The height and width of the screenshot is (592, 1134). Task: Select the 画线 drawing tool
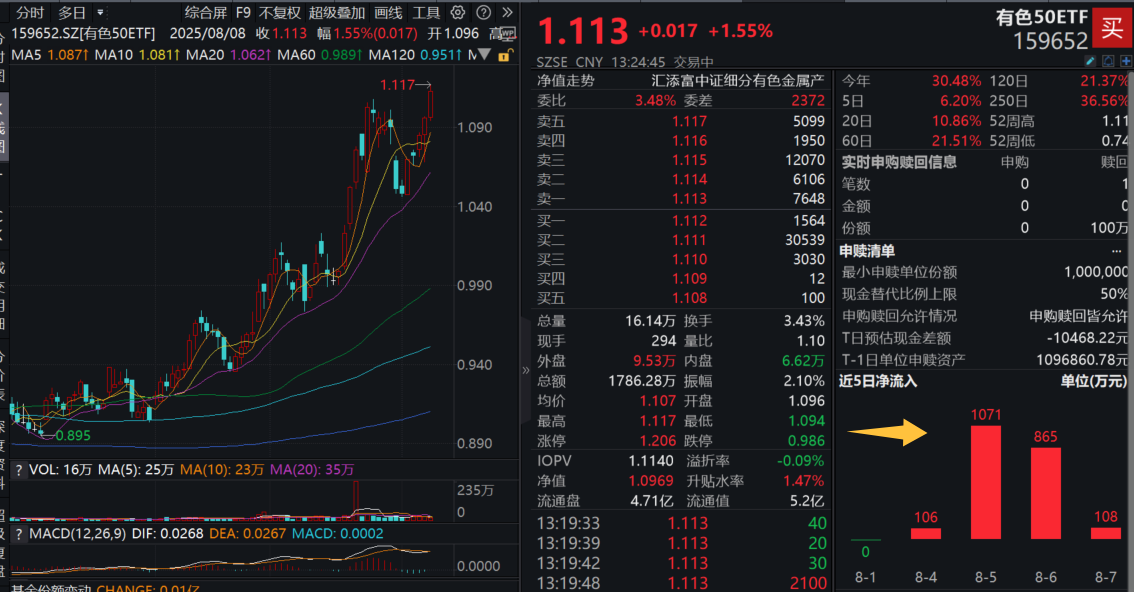[387, 13]
